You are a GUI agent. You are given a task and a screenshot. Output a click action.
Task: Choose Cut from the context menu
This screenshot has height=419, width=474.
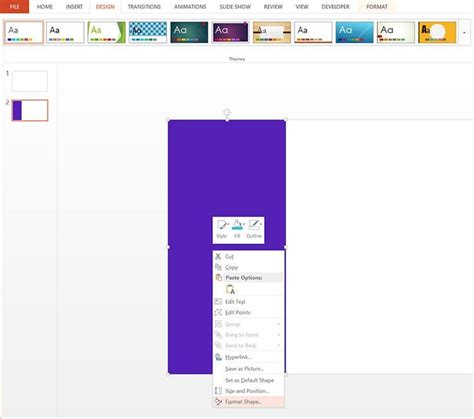click(x=249, y=256)
